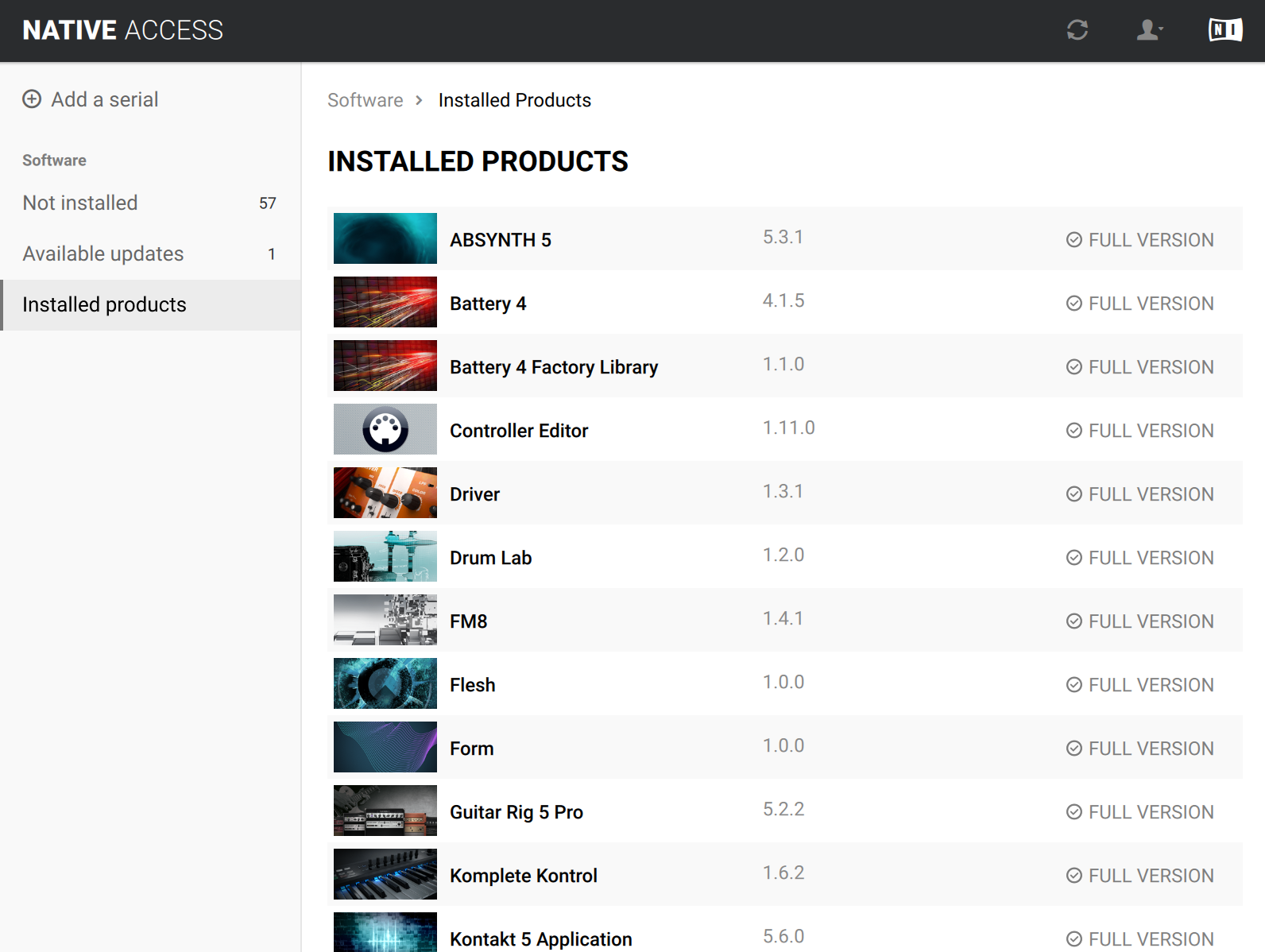Select Installed products in sidebar

coord(150,305)
